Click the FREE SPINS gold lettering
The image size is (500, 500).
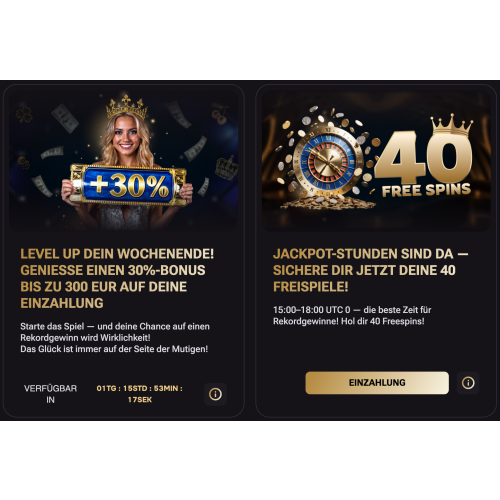[426, 190]
